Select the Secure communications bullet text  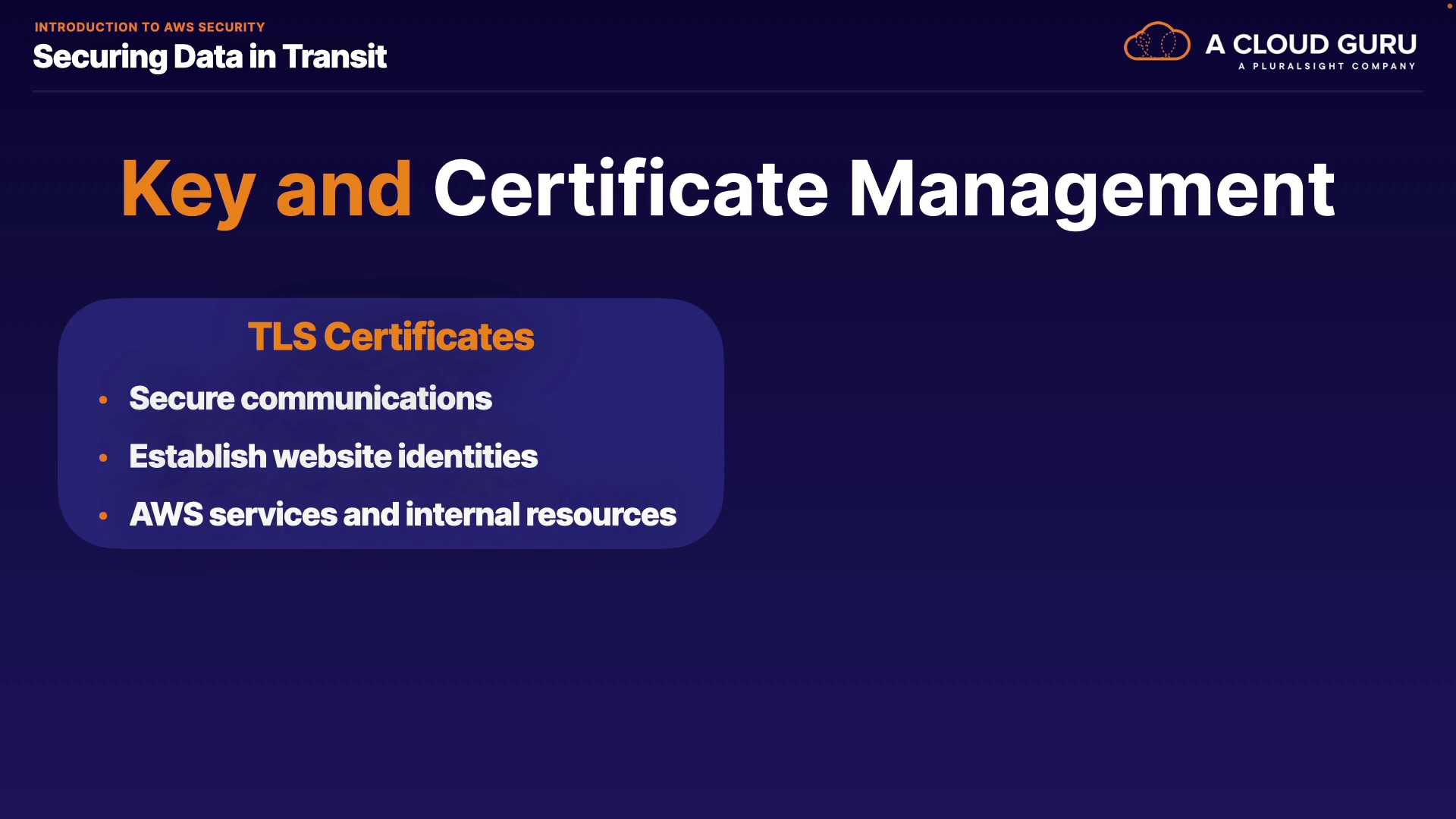(310, 399)
